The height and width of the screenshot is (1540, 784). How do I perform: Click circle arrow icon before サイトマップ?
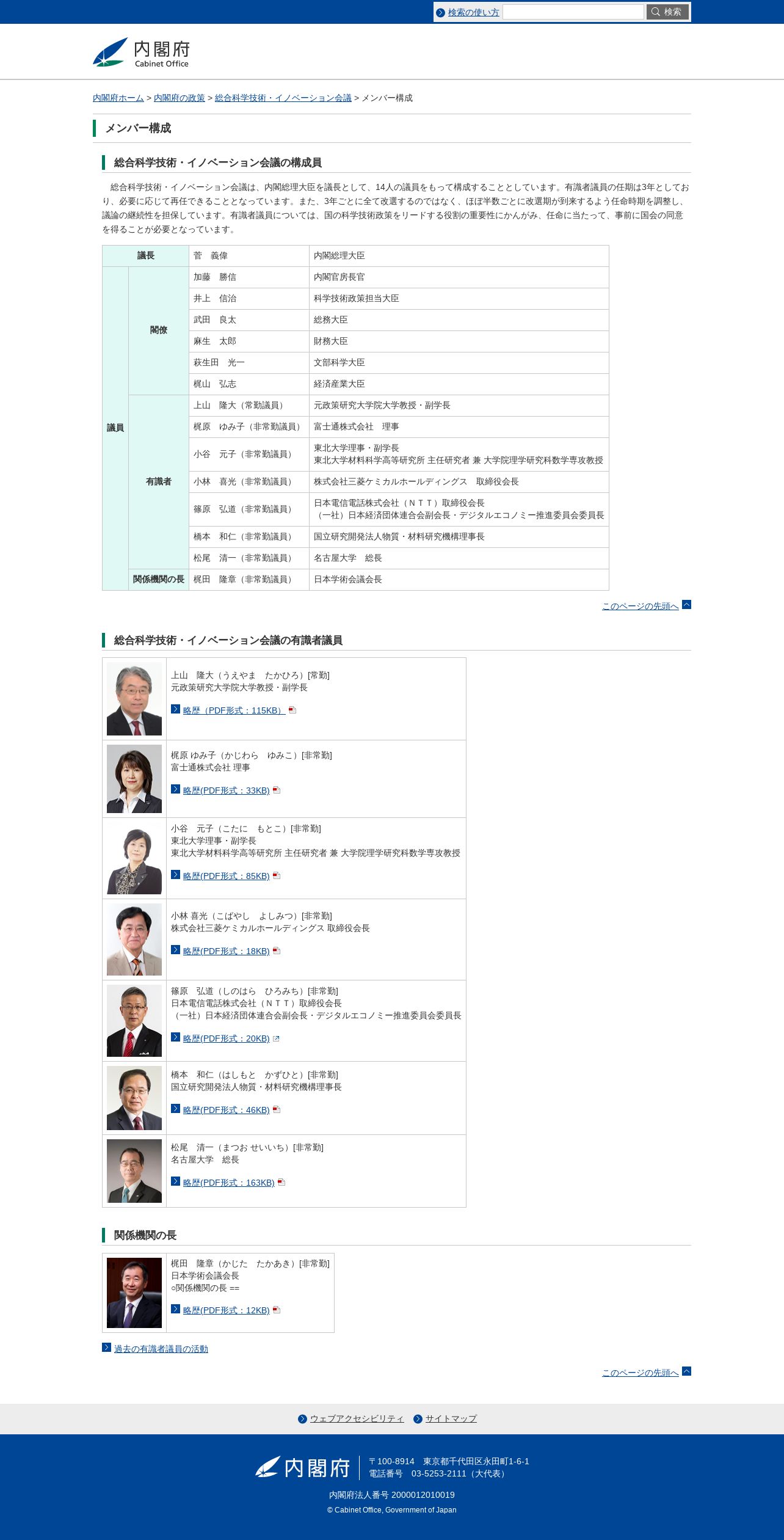click(x=418, y=1419)
